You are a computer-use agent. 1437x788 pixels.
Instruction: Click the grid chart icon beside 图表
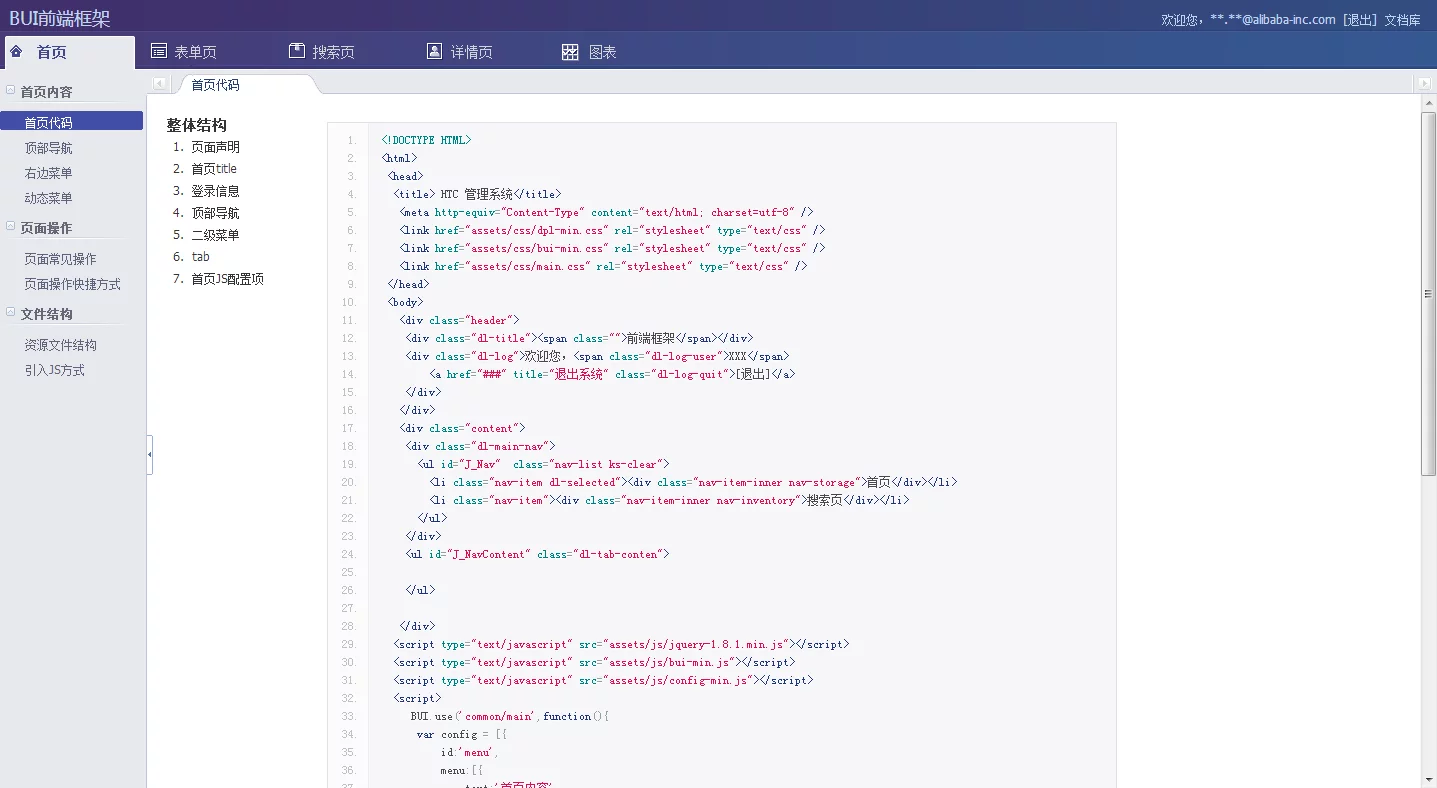(570, 52)
